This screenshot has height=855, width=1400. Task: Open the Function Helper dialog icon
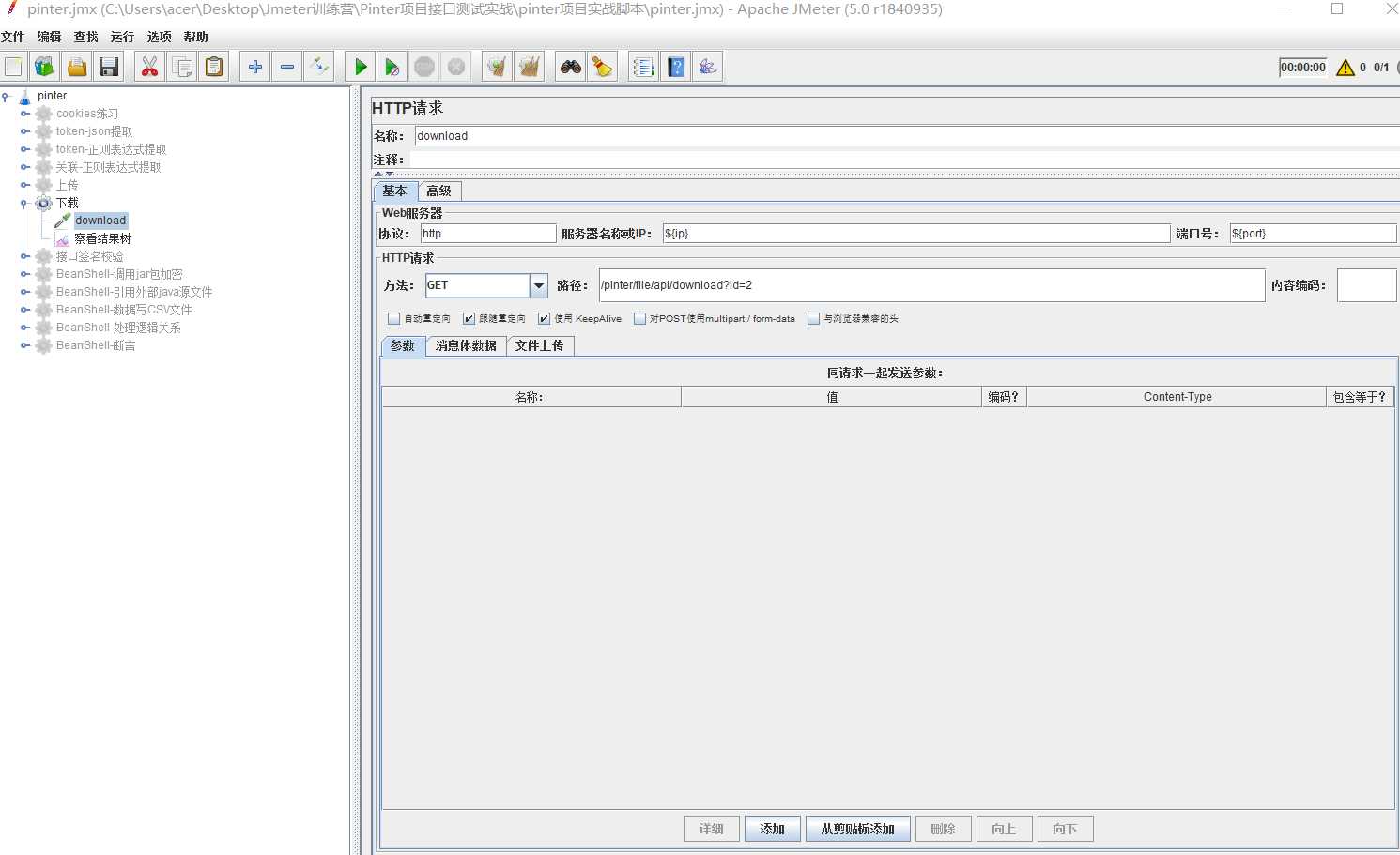pyautogui.click(x=643, y=67)
